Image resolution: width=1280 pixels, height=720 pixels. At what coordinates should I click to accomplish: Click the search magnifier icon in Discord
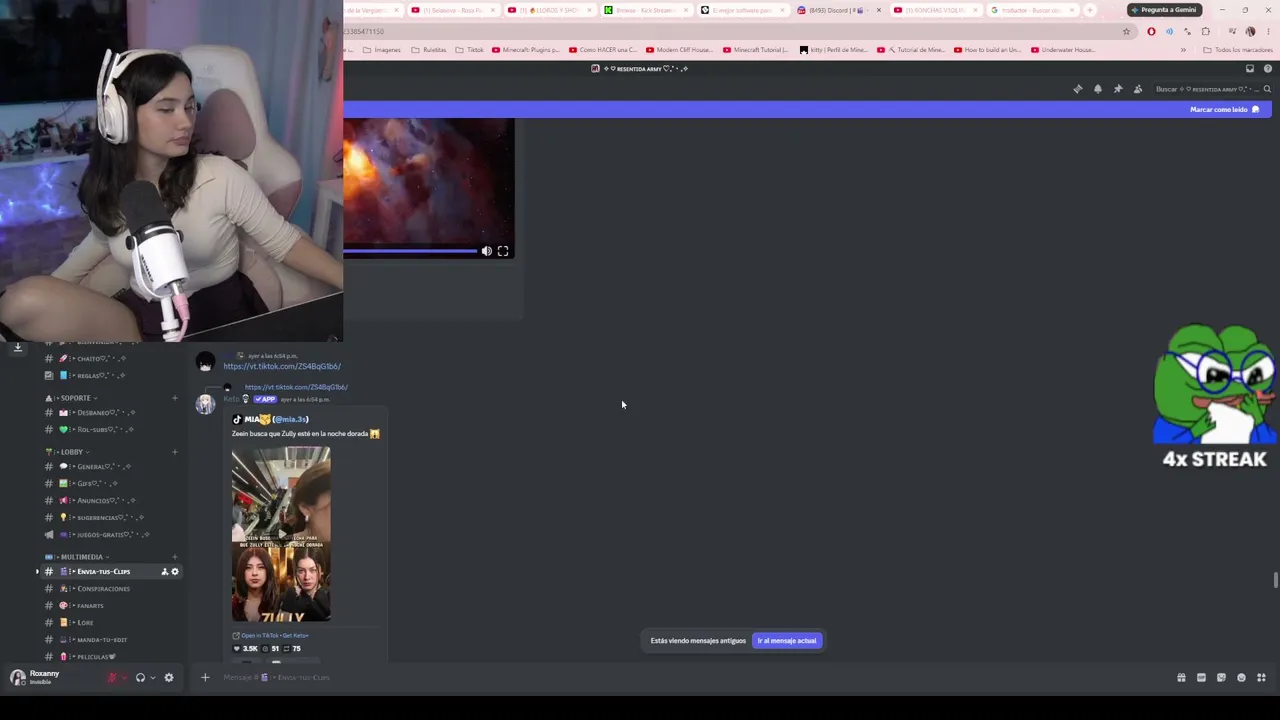point(1267,89)
